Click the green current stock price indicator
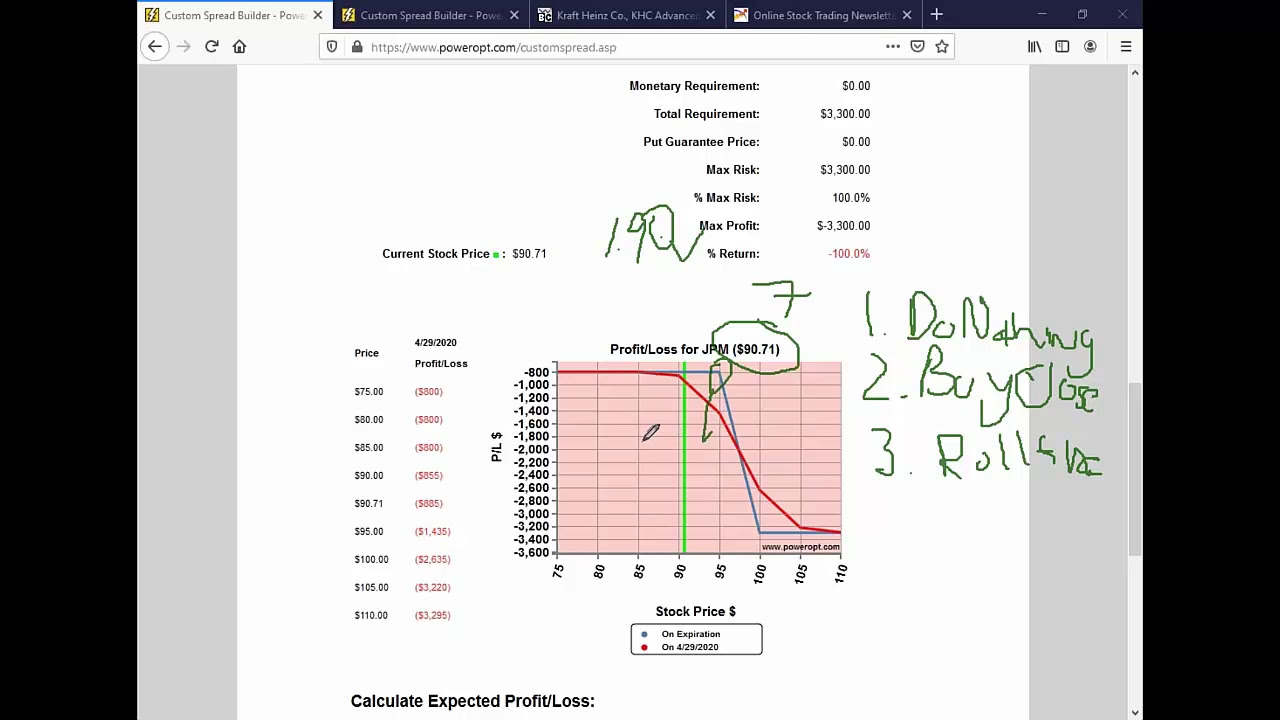This screenshot has height=720, width=1280. point(497,254)
